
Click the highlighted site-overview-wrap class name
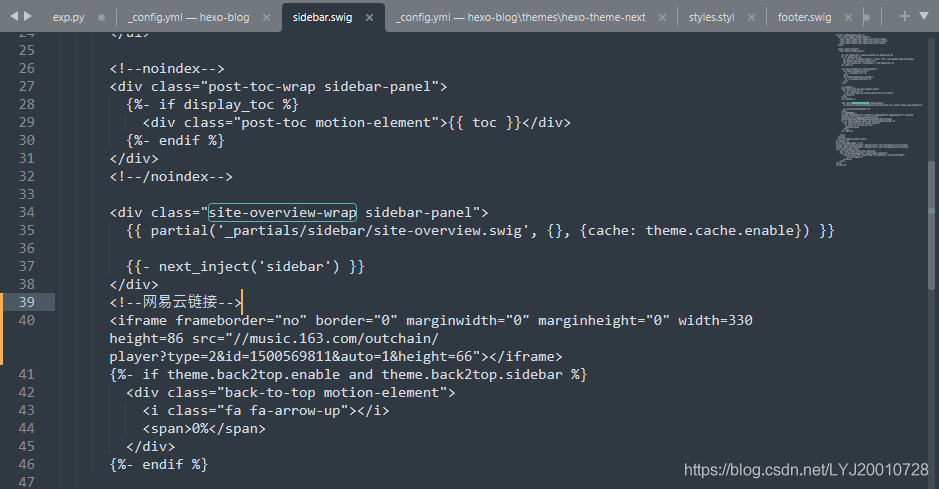[282, 212]
